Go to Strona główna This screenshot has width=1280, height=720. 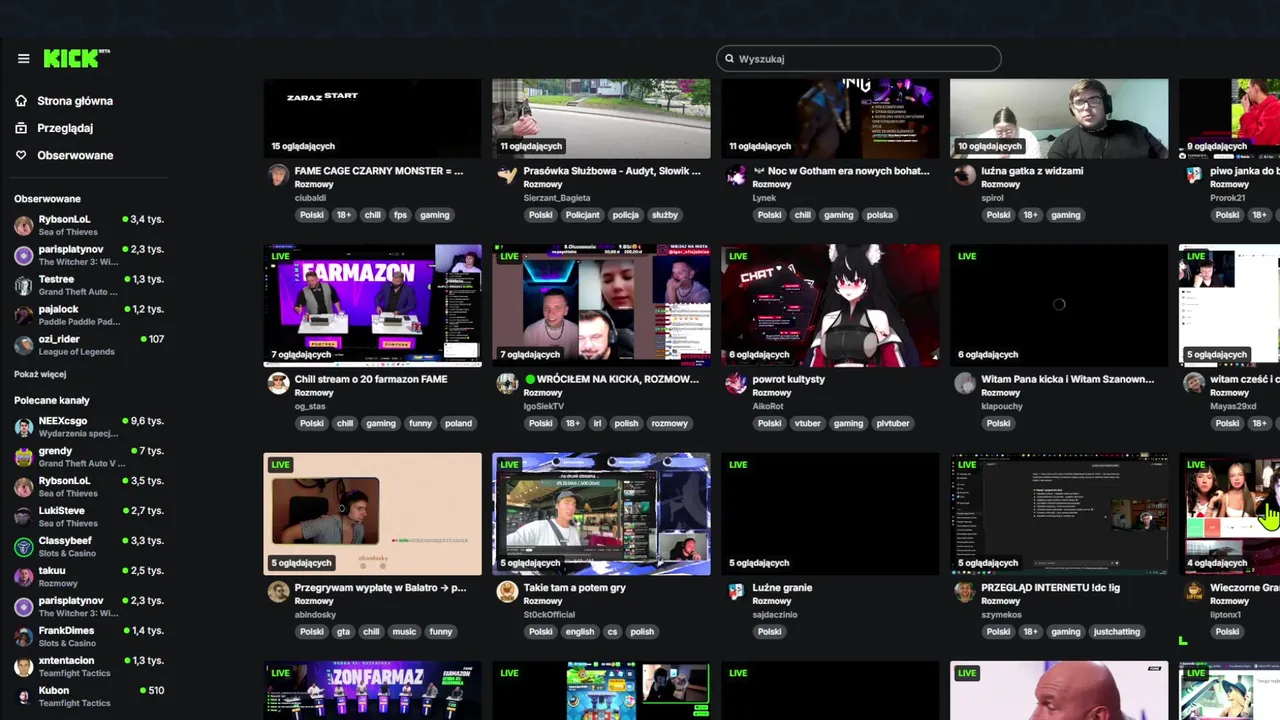[75, 101]
